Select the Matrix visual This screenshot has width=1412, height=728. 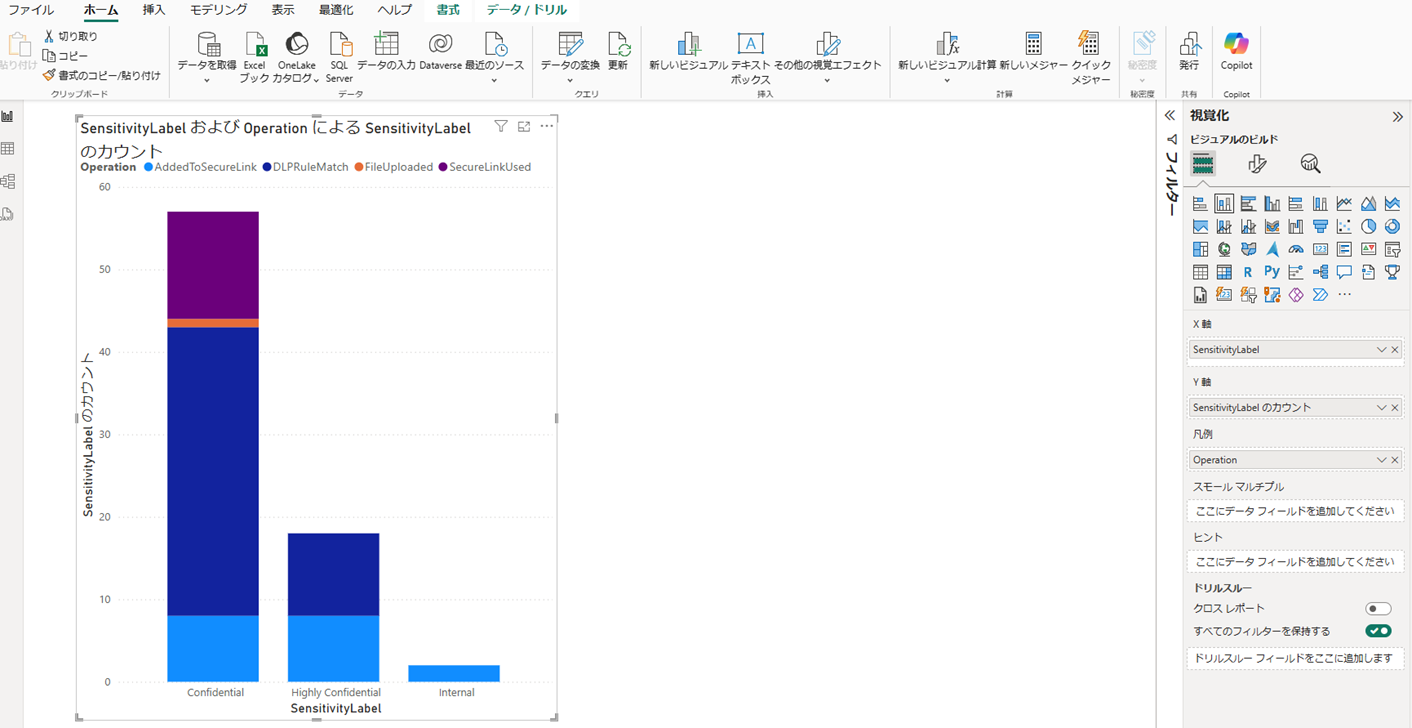pyautogui.click(x=1224, y=272)
